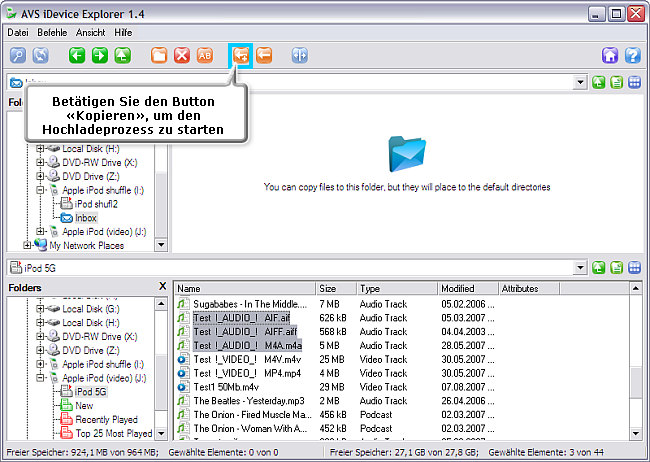The width and height of the screenshot is (650, 462).
Task: Sort by Size column header
Action: point(336,288)
